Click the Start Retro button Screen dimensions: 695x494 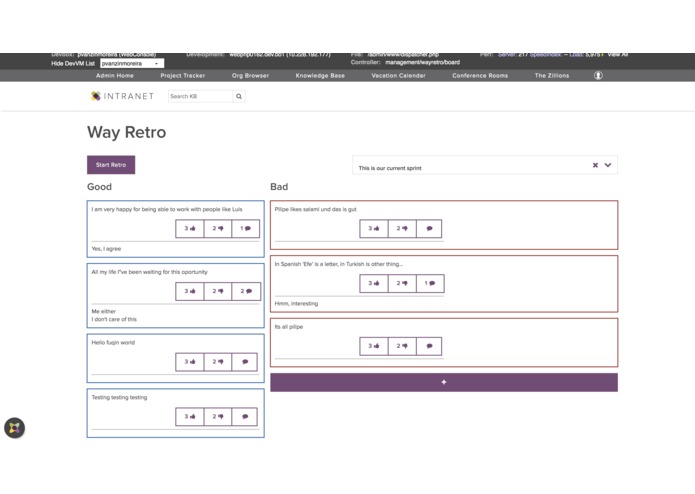[x=111, y=165]
